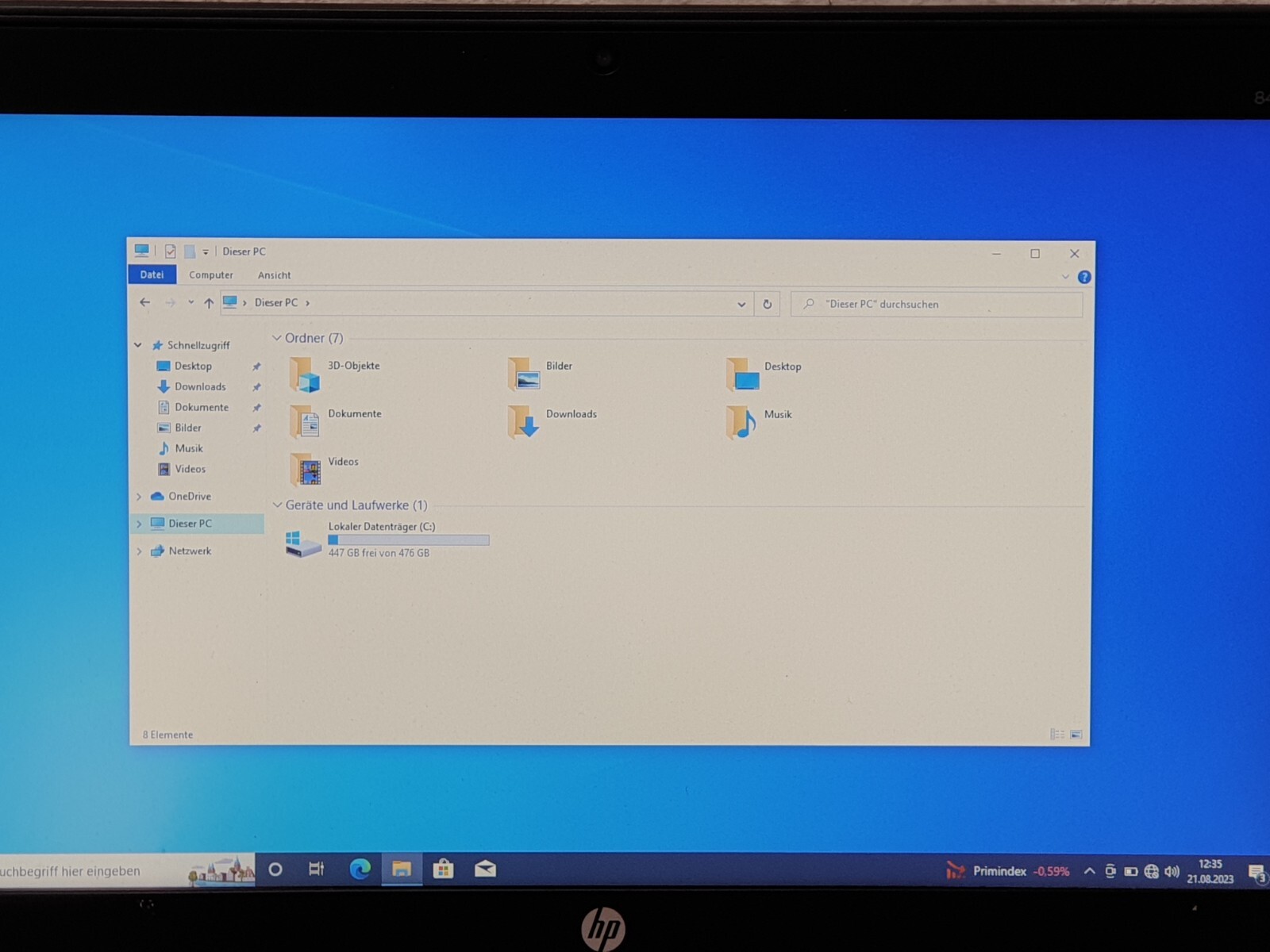Open the Dokumente folder in Ordner section

point(305,421)
